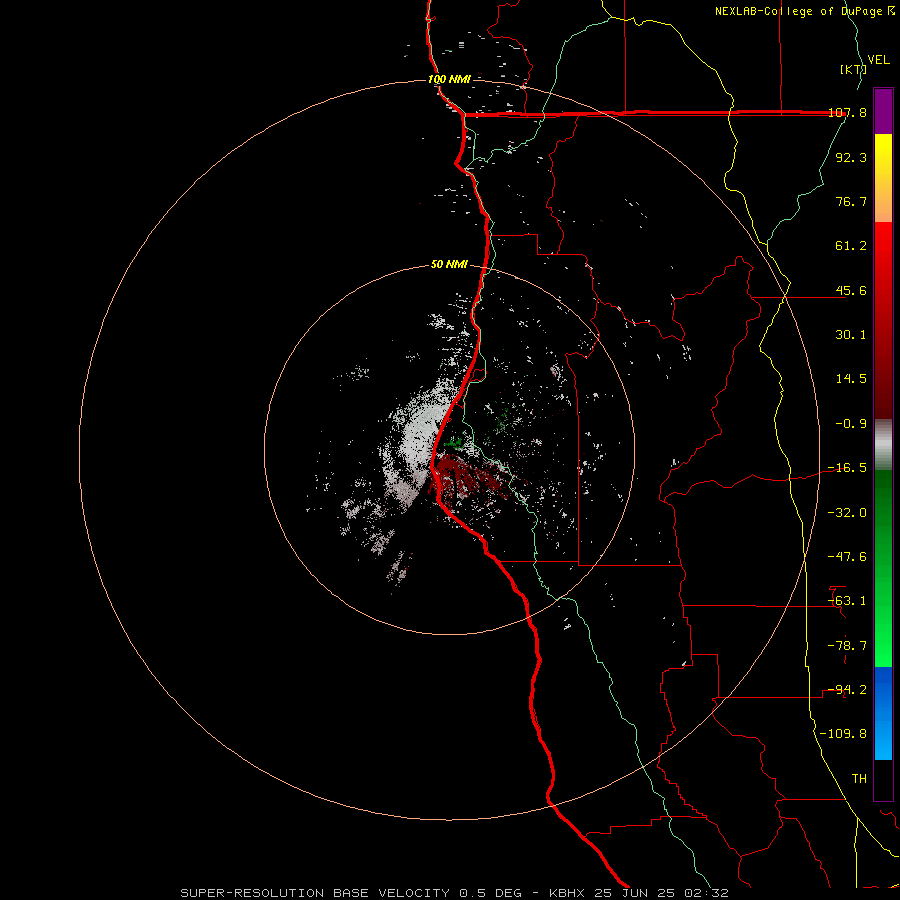Pick the blue segment of velocity color bar

pyautogui.click(x=883, y=713)
